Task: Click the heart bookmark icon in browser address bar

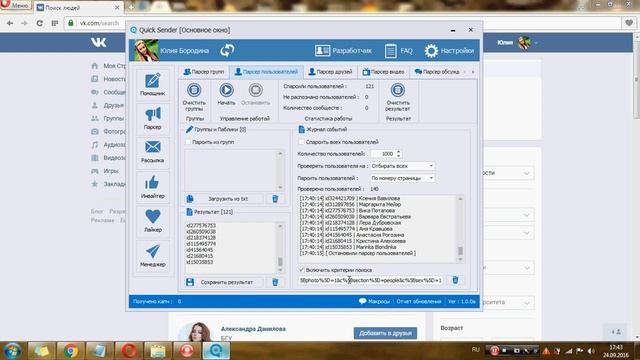Action: (x=629, y=23)
